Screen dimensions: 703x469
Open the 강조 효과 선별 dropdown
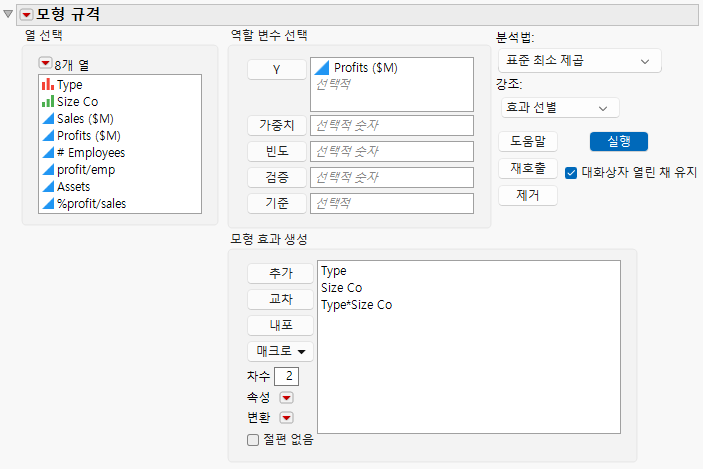(560, 108)
